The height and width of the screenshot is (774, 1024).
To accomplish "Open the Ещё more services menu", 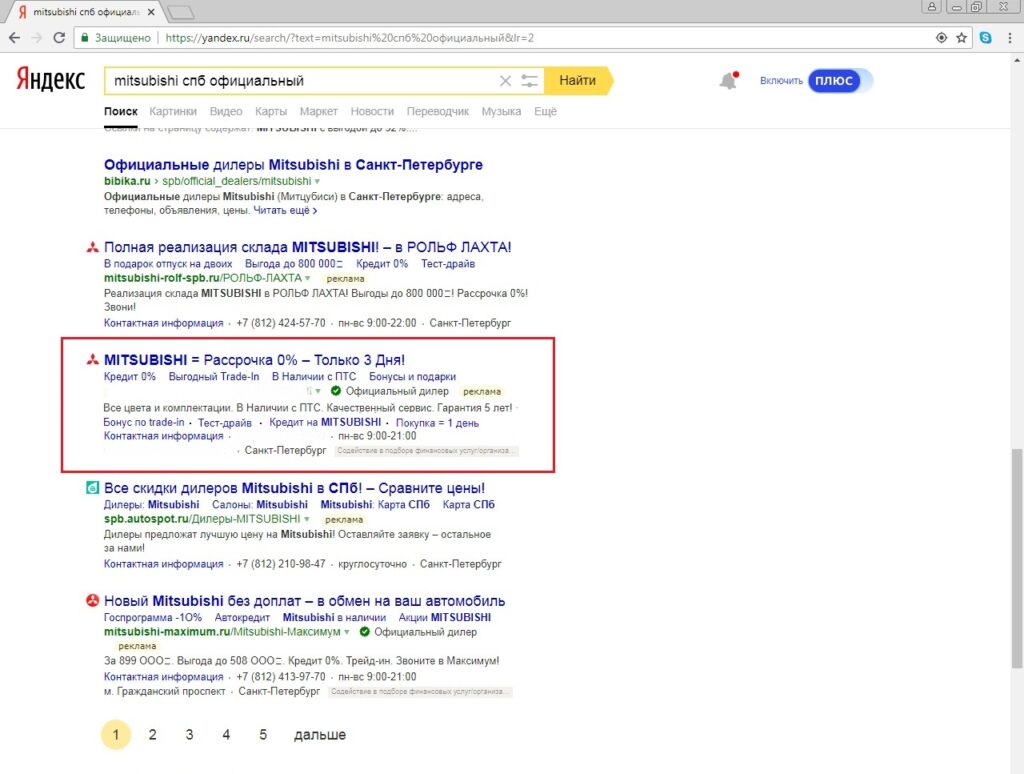I will pyautogui.click(x=545, y=112).
